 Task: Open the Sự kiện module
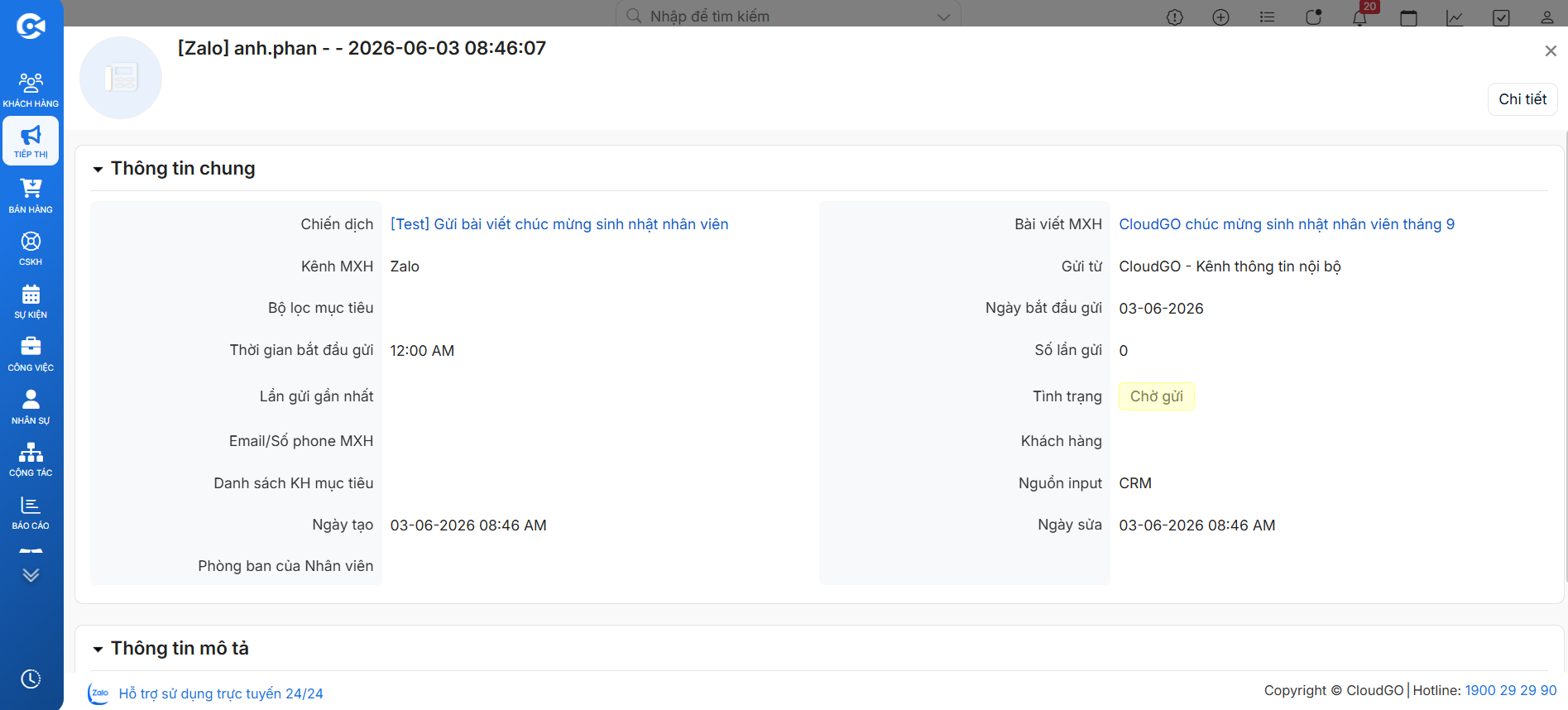[31, 301]
